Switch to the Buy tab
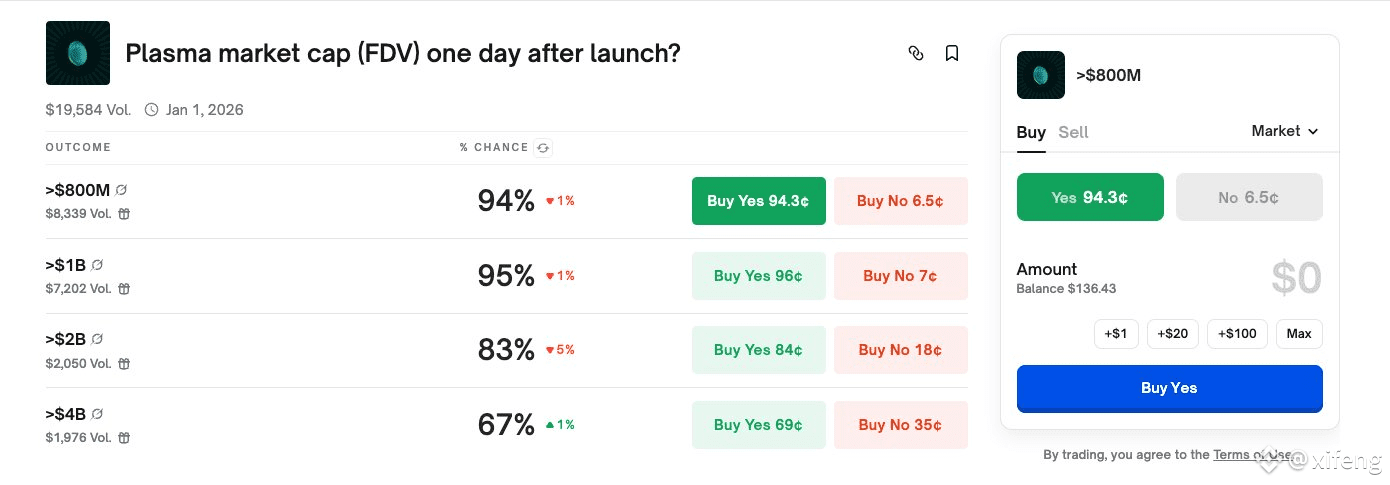1390x485 pixels. 1031,132
